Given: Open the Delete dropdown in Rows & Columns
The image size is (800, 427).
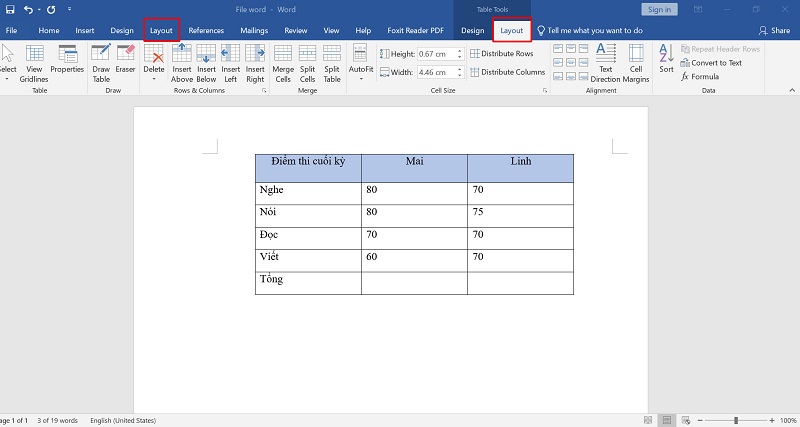Looking at the screenshot, I should [154, 63].
